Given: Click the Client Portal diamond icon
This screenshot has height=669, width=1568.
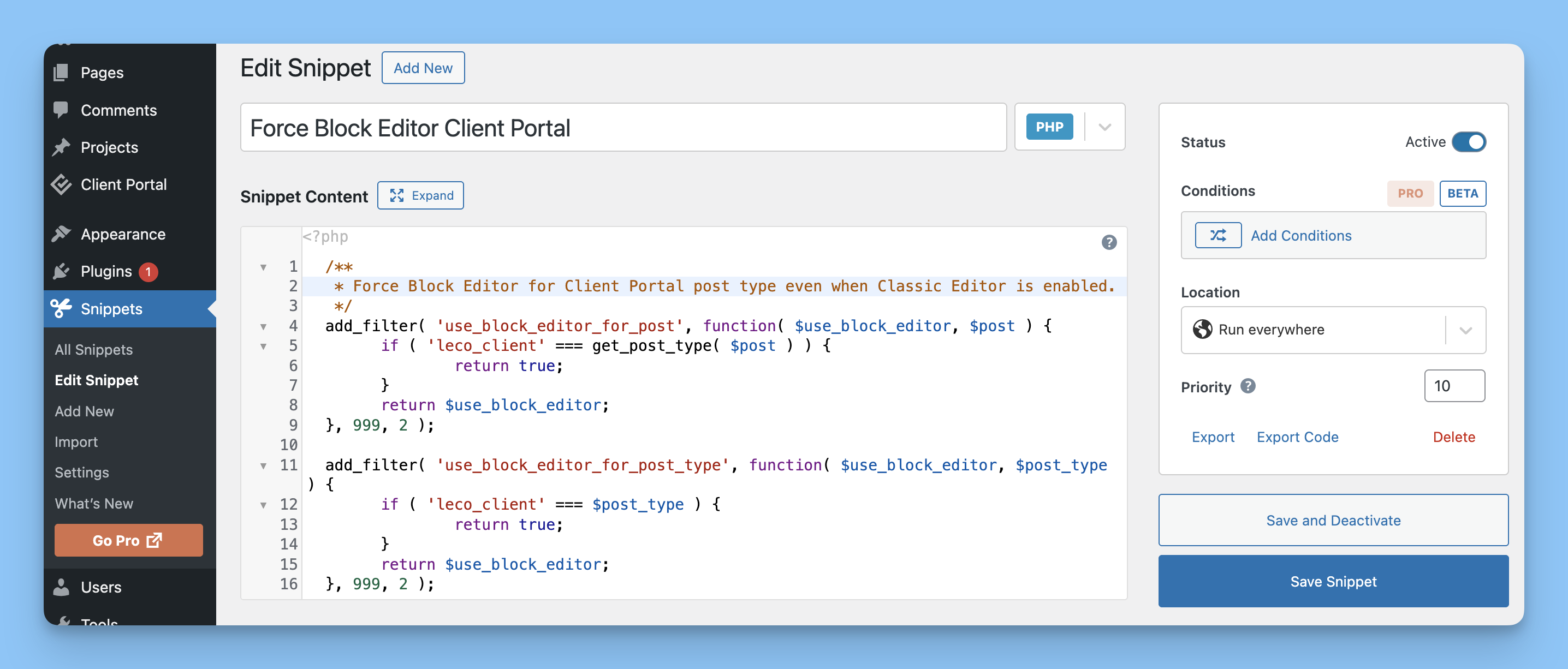Looking at the screenshot, I should pos(61,184).
